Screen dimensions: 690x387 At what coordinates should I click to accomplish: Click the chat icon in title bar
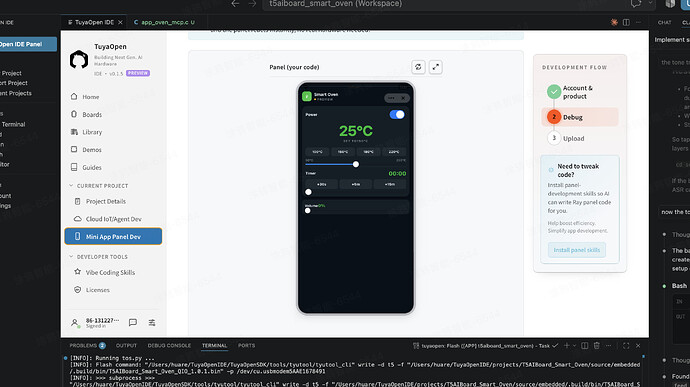click(x=636, y=4)
